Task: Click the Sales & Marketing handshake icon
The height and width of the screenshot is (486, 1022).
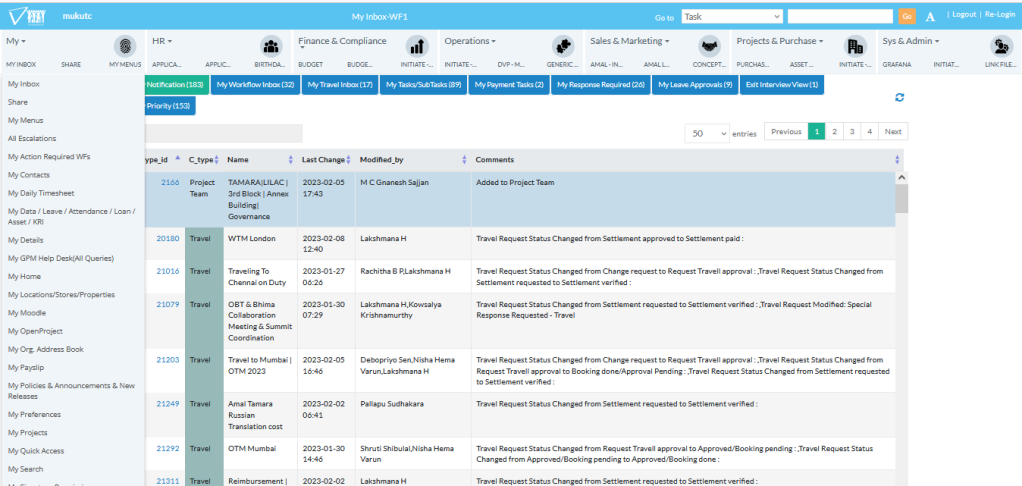Action: [x=709, y=46]
